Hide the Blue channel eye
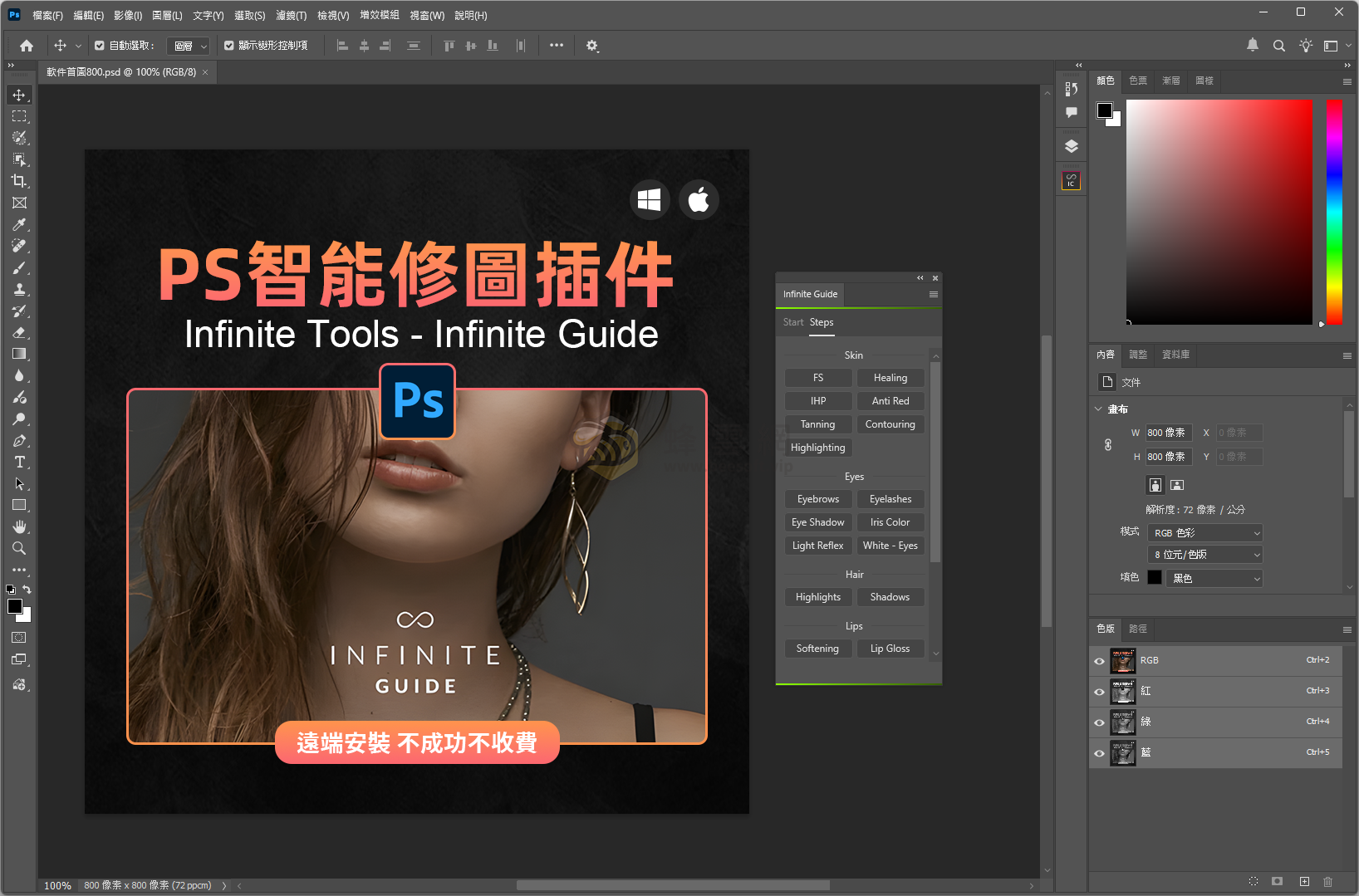 [1099, 753]
